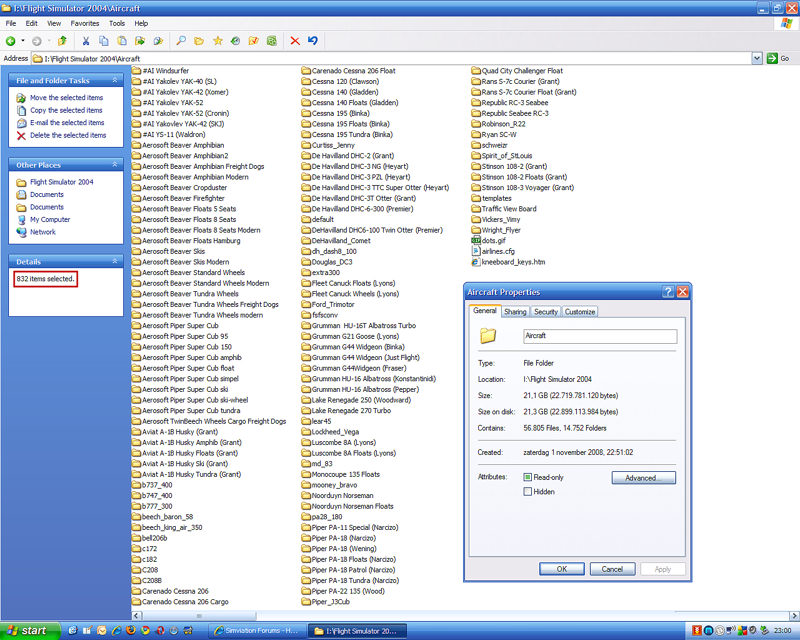Open the Edit menu
The height and width of the screenshot is (640, 800).
(32, 23)
